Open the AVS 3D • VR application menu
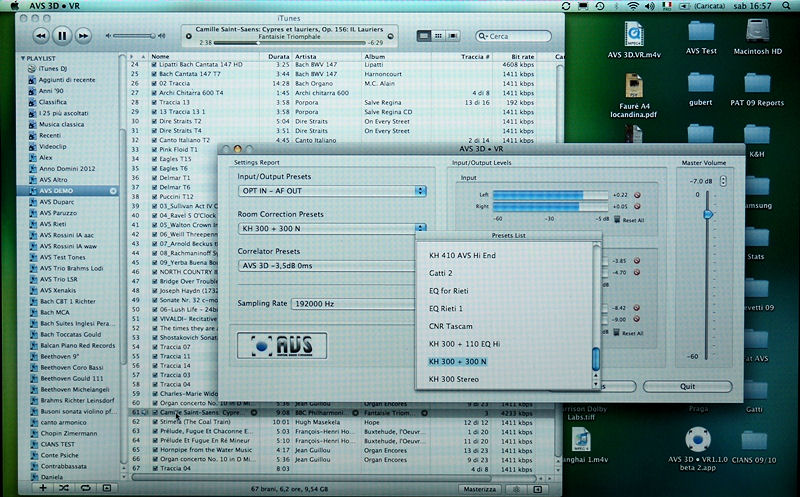 point(54,6)
